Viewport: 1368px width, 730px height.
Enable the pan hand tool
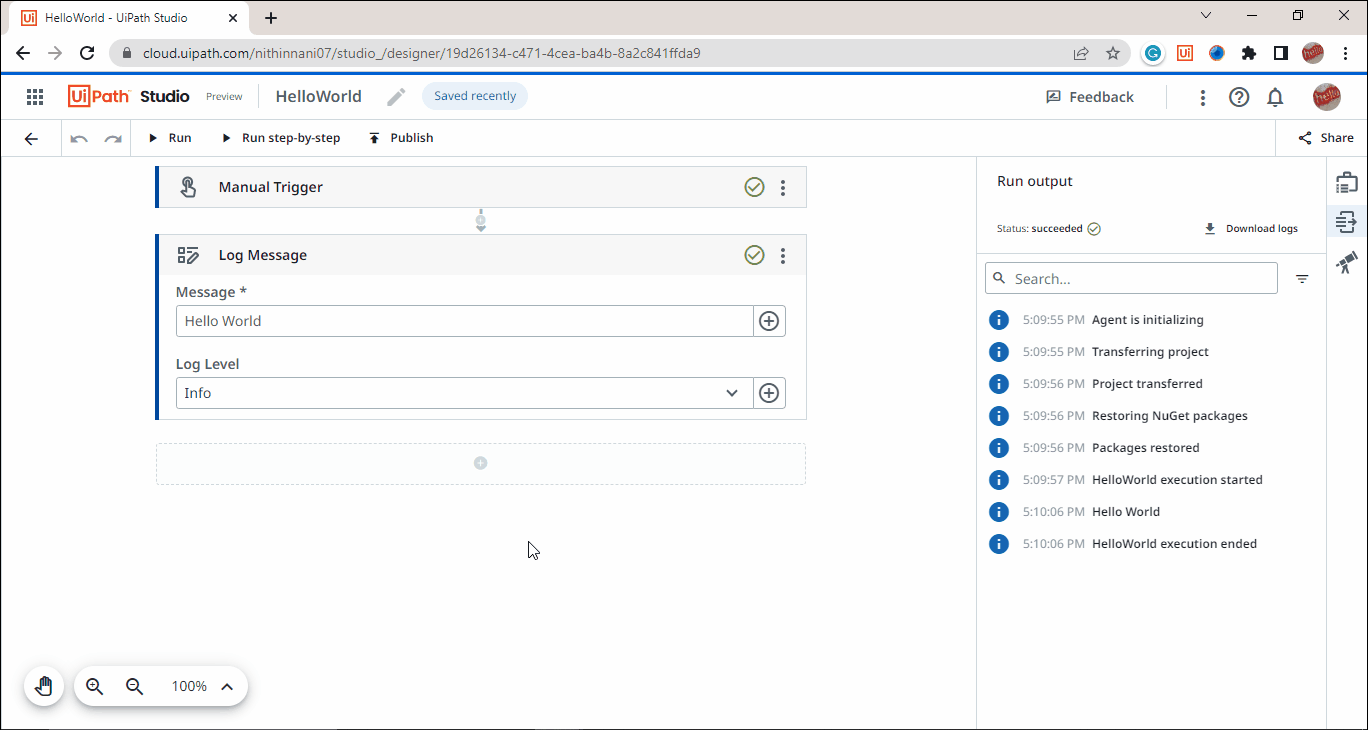click(44, 686)
